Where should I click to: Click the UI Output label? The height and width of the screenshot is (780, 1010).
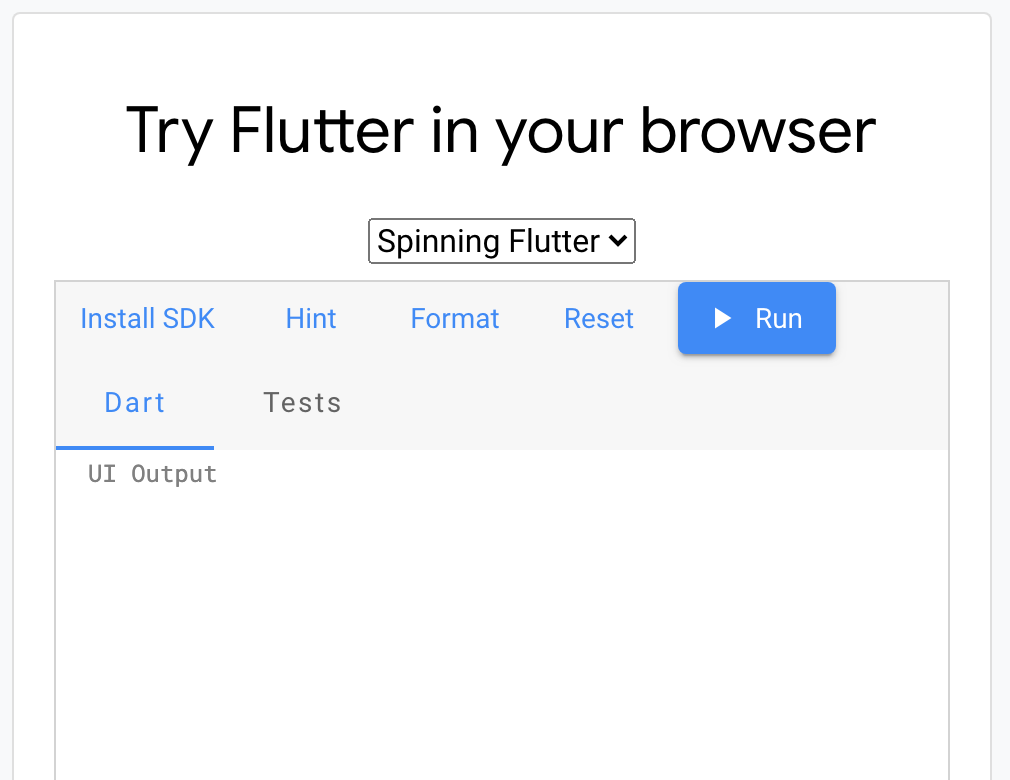click(151, 473)
